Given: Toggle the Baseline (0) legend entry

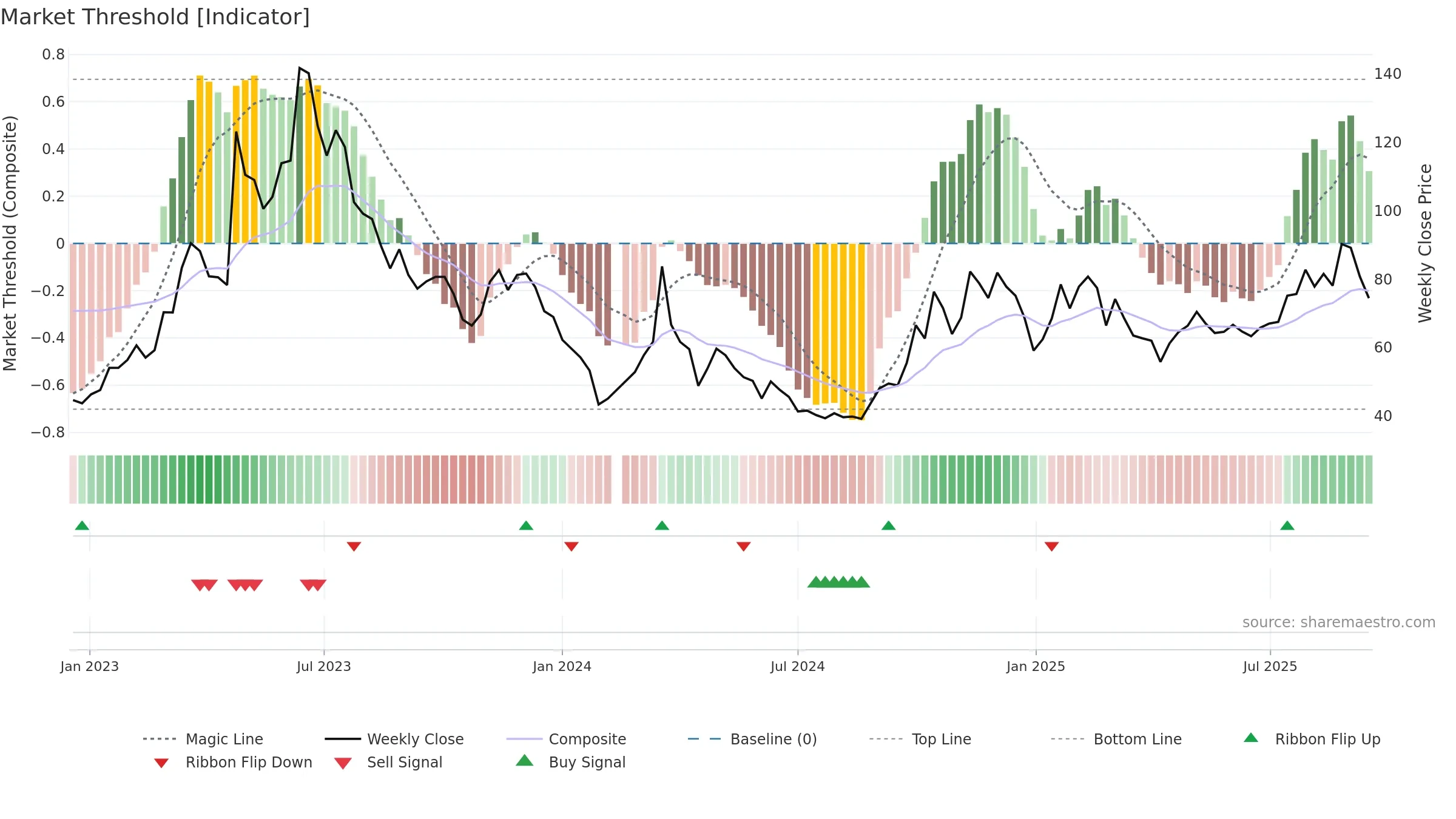Looking at the screenshot, I should tap(752, 739).
